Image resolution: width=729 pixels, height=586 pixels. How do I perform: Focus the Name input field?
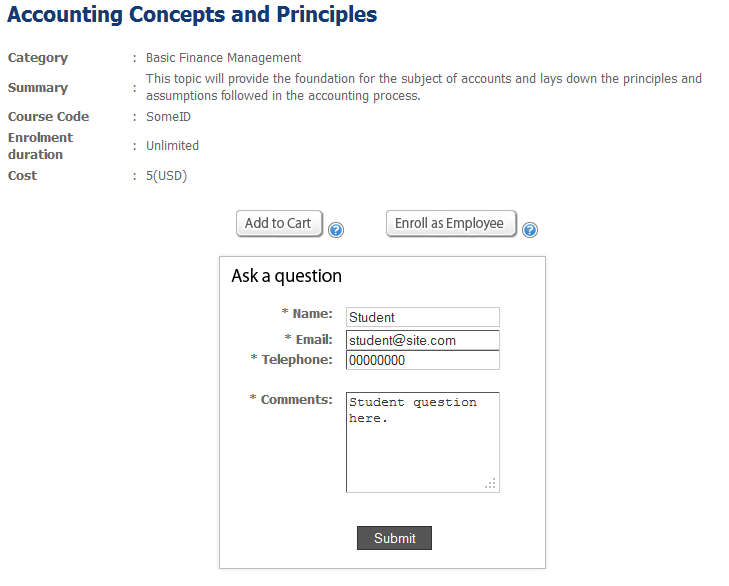pos(422,317)
